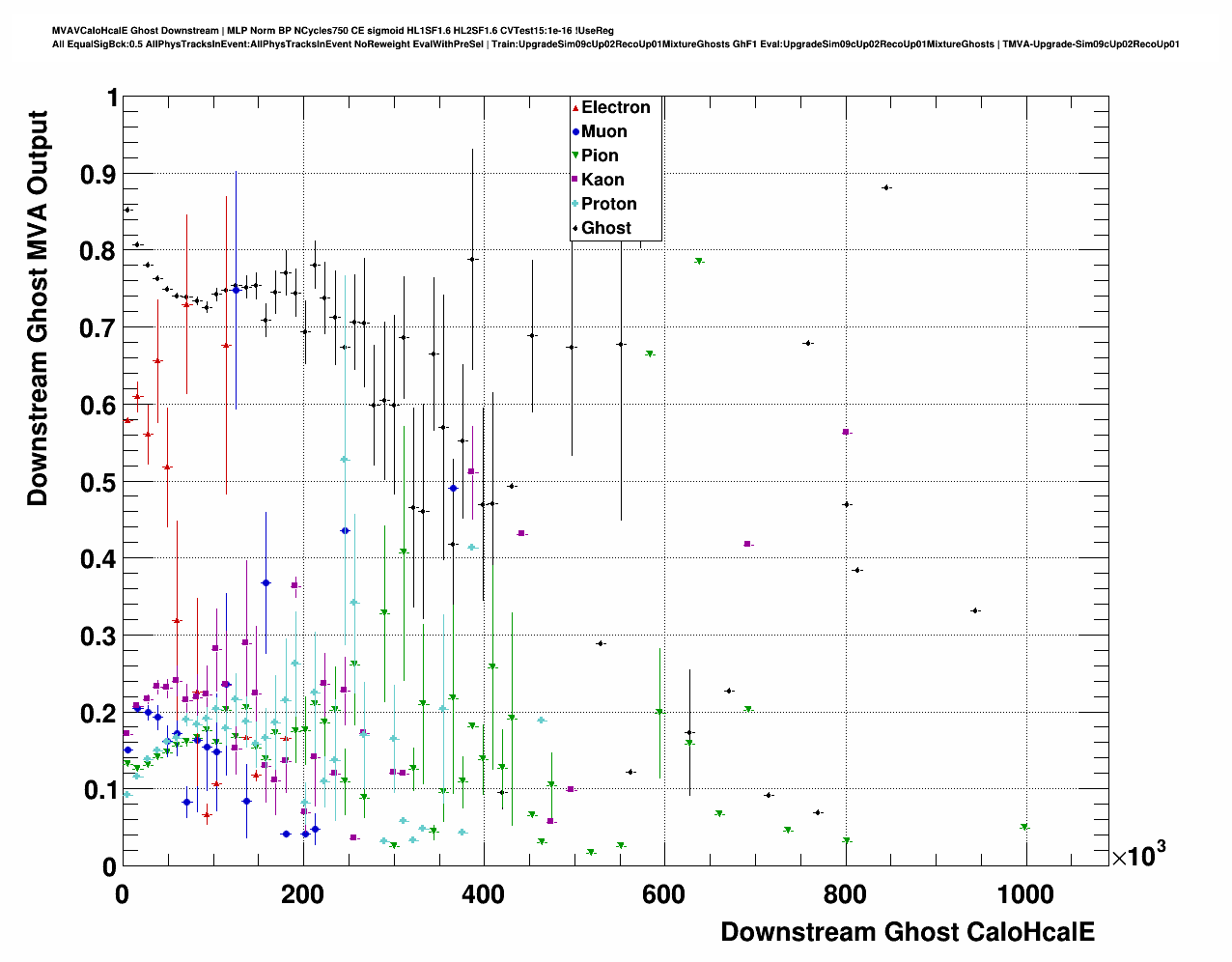Click the blue Muon legend marker
Viewport: 1232px width, 962px height.
coord(575,131)
